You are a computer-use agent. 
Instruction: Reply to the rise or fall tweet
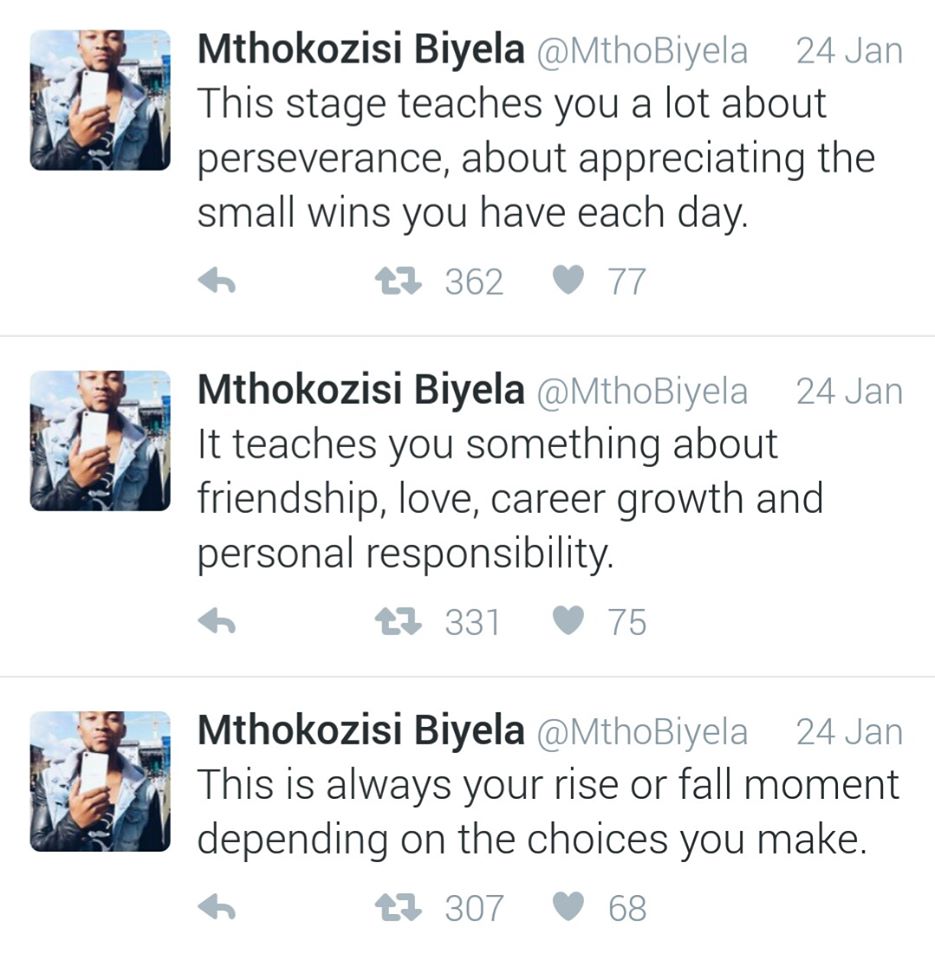217,907
